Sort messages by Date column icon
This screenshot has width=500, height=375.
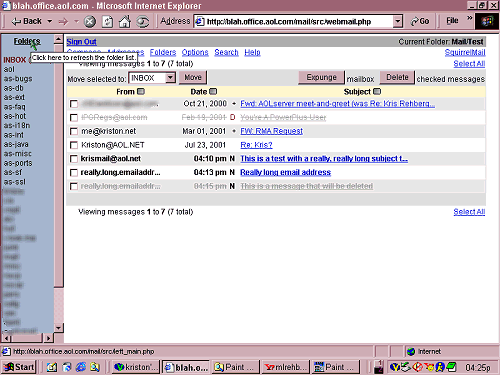coord(213,91)
